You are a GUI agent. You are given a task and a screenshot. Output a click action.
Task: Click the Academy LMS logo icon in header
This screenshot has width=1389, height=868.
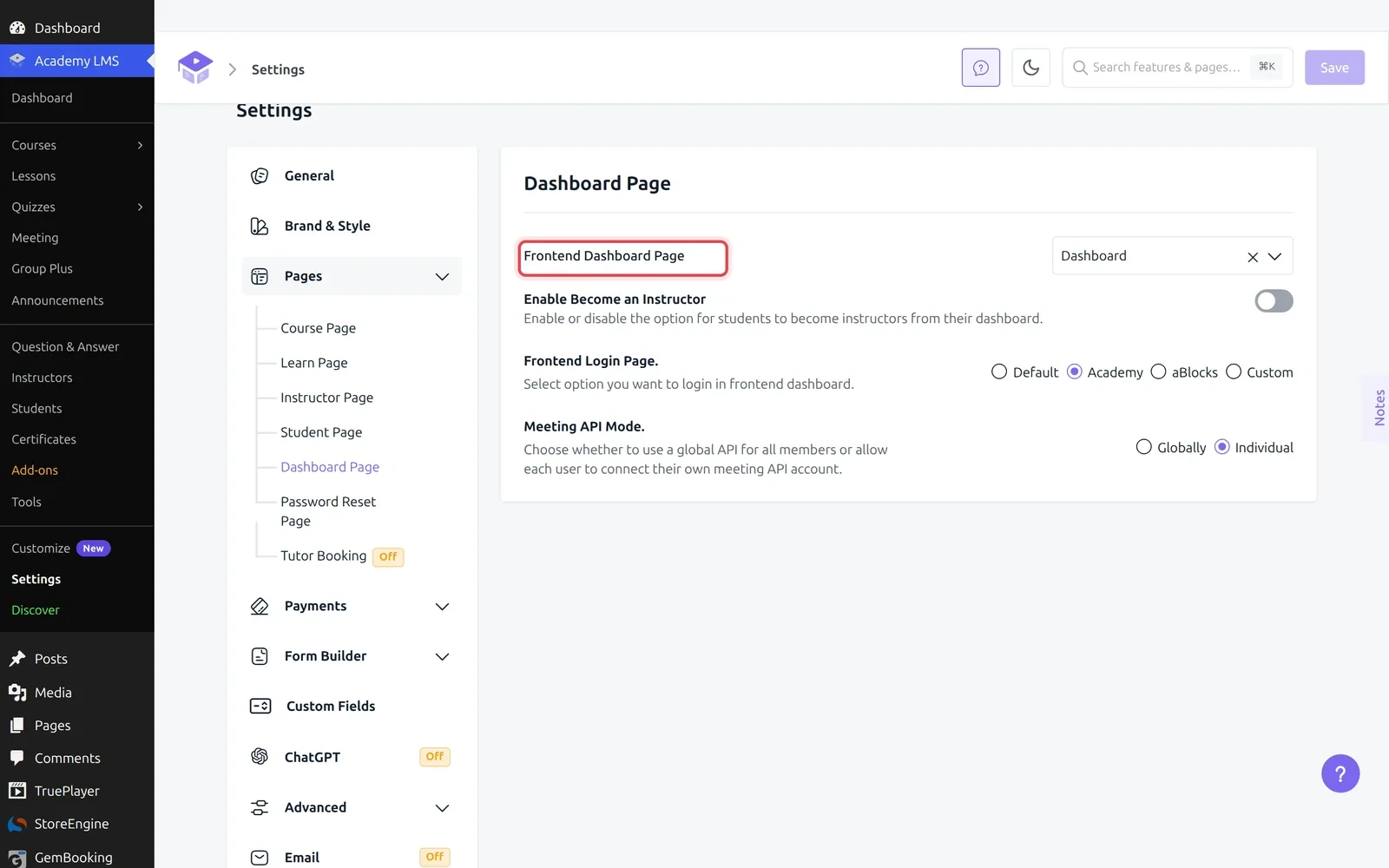195,68
